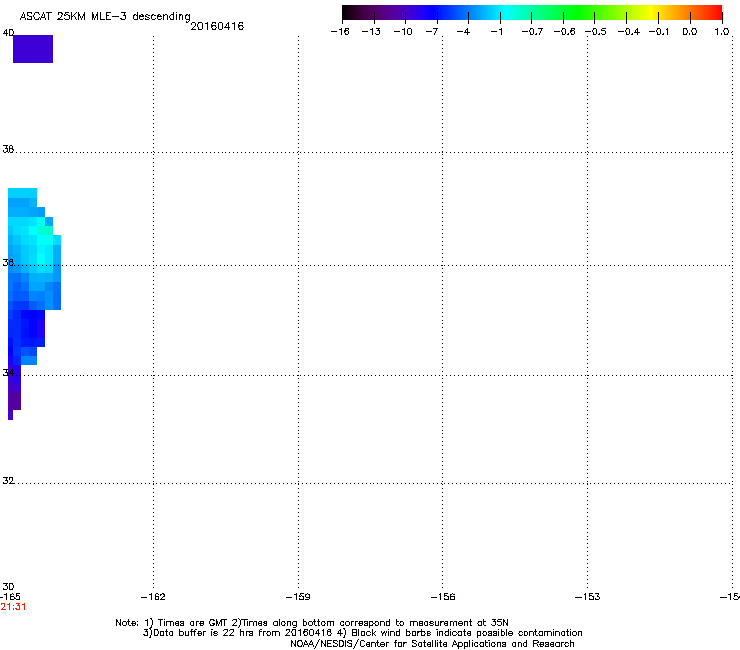Image resolution: width=740 pixels, height=650 pixels.
Task: Click the color bar label -0.7
Action: pos(532,32)
